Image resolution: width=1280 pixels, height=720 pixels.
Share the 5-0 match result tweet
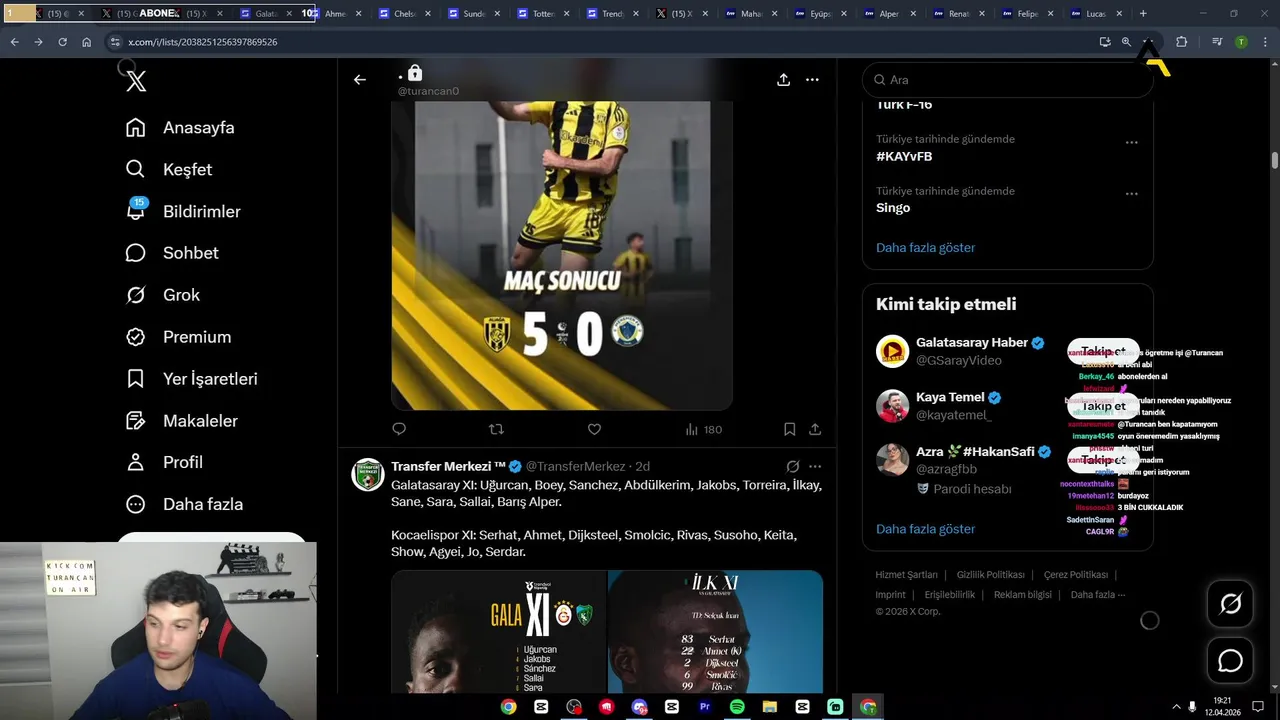tap(815, 429)
